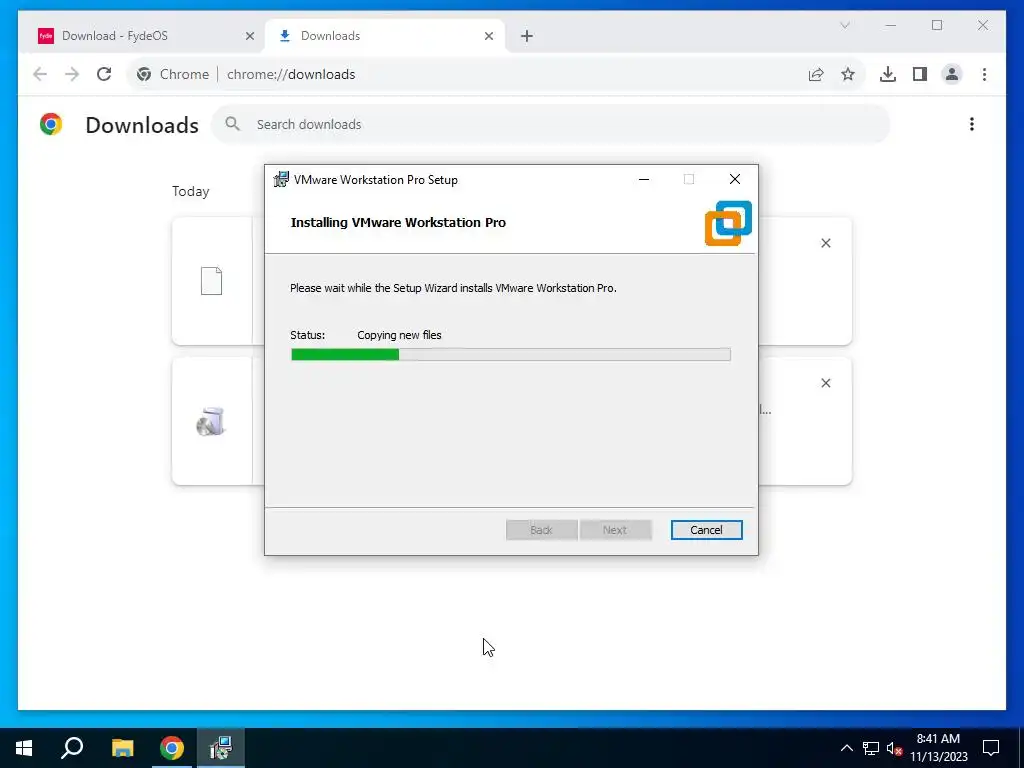Open the Chrome profile menu
The width and height of the screenshot is (1024, 768).
pyautogui.click(x=952, y=74)
